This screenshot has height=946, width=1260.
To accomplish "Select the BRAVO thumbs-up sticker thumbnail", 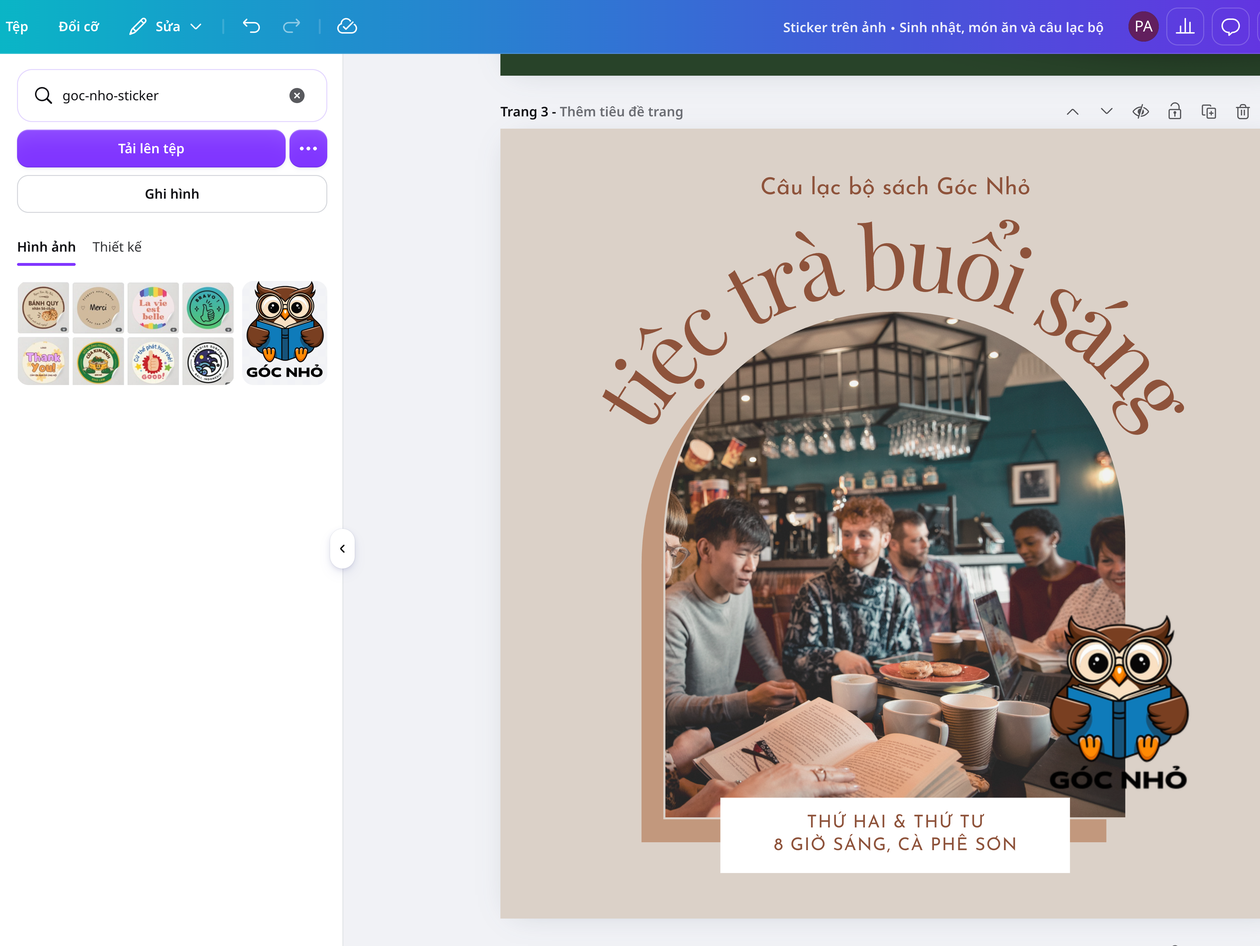I will tap(208, 307).
